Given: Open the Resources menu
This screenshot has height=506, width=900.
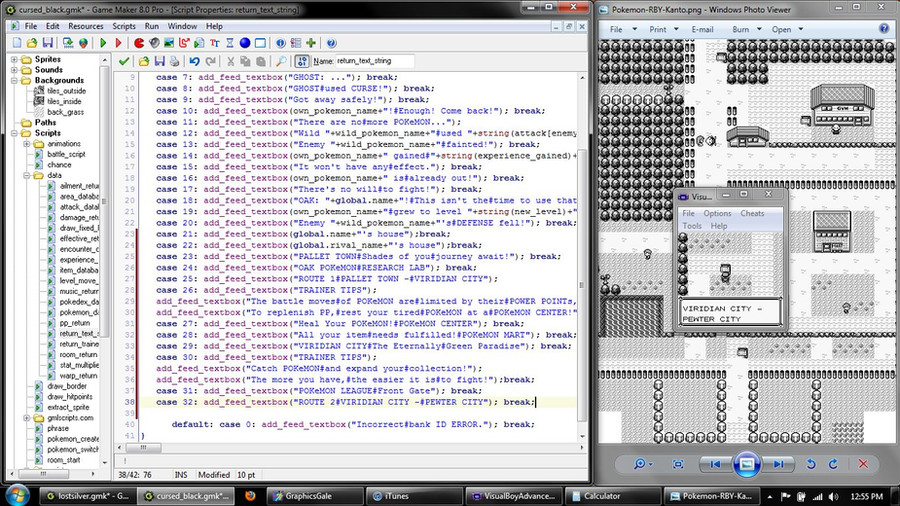Looking at the screenshot, I should (86, 26).
